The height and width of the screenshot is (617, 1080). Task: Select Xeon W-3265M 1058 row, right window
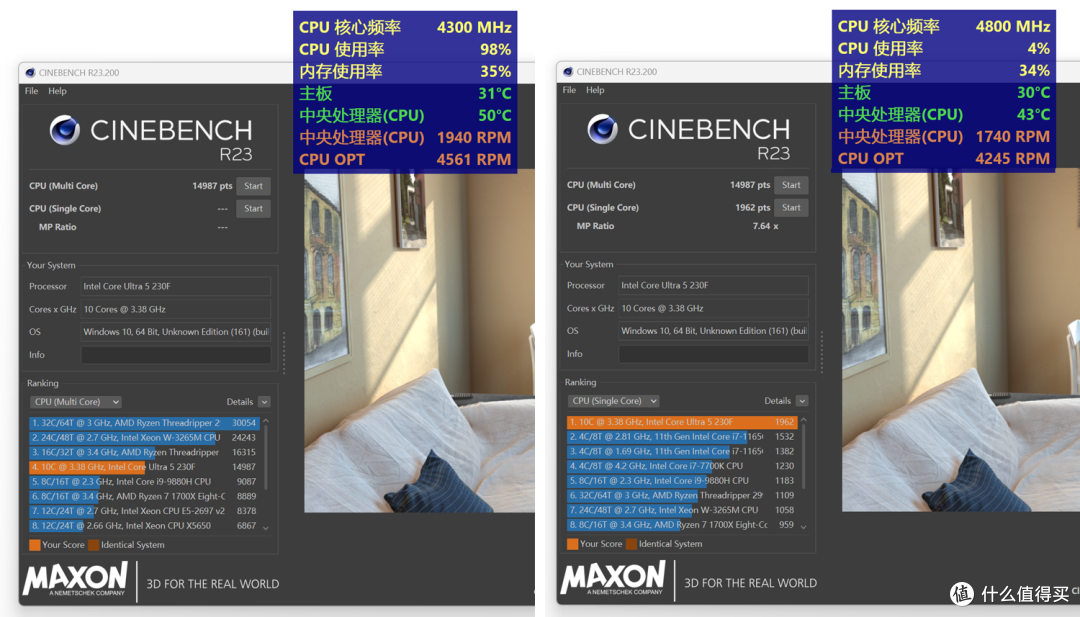pyautogui.click(x=682, y=510)
